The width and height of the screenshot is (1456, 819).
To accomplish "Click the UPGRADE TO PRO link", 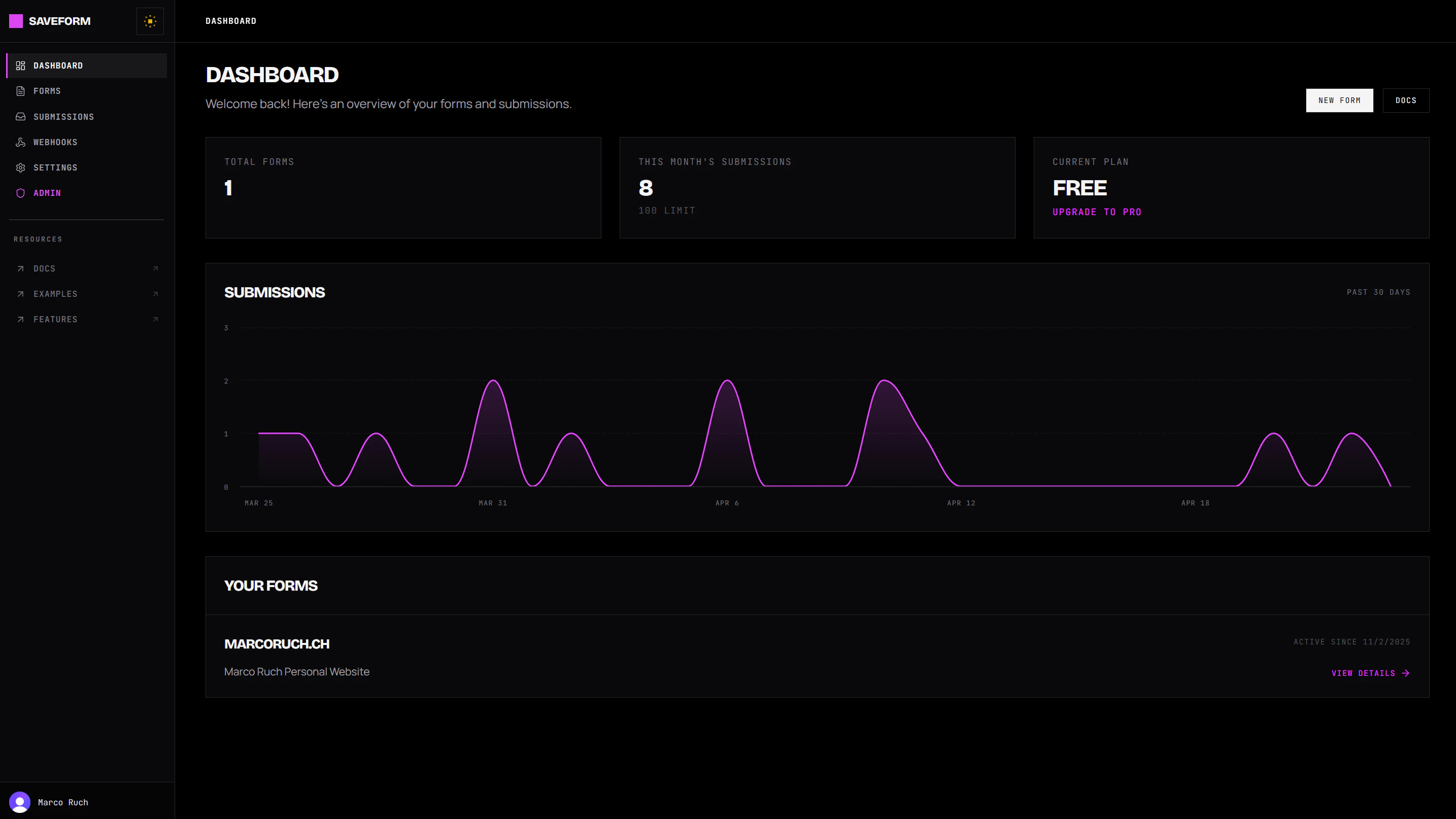I will pyautogui.click(x=1097, y=212).
